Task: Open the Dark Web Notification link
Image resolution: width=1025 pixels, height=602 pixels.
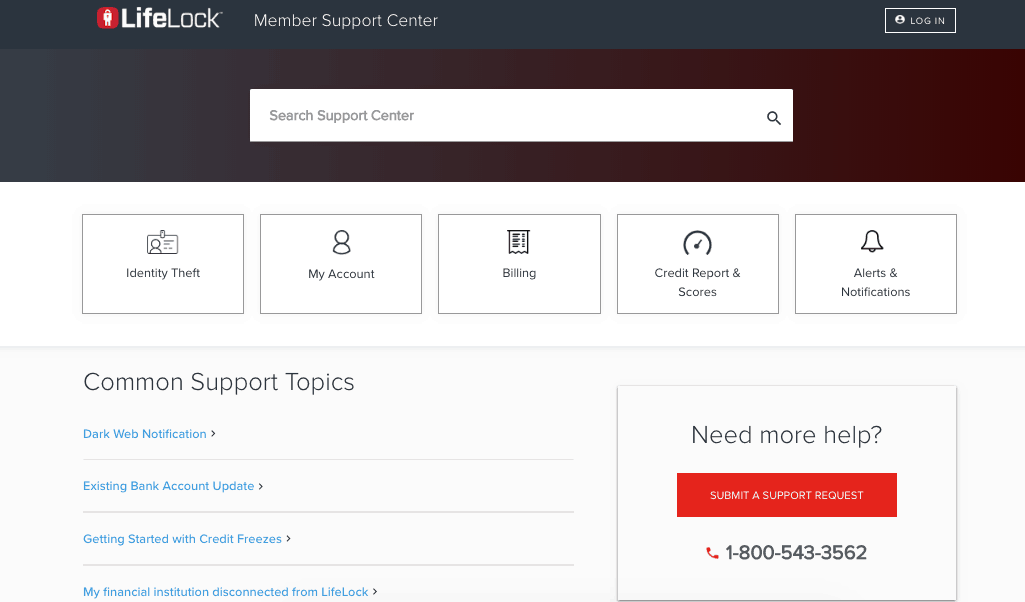Action: coord(144,434)
